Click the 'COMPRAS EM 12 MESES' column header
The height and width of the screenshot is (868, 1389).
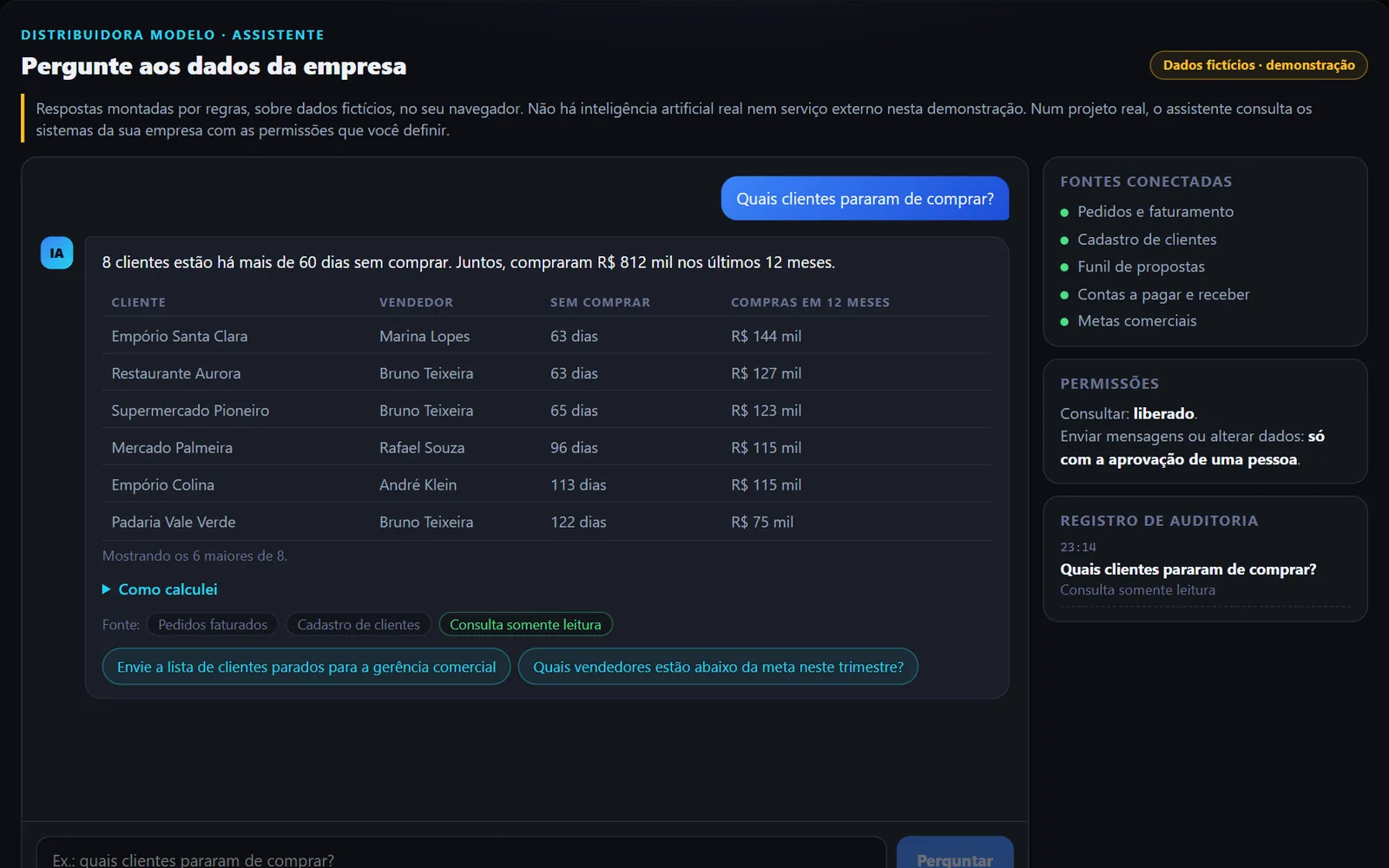click(810, 302)
